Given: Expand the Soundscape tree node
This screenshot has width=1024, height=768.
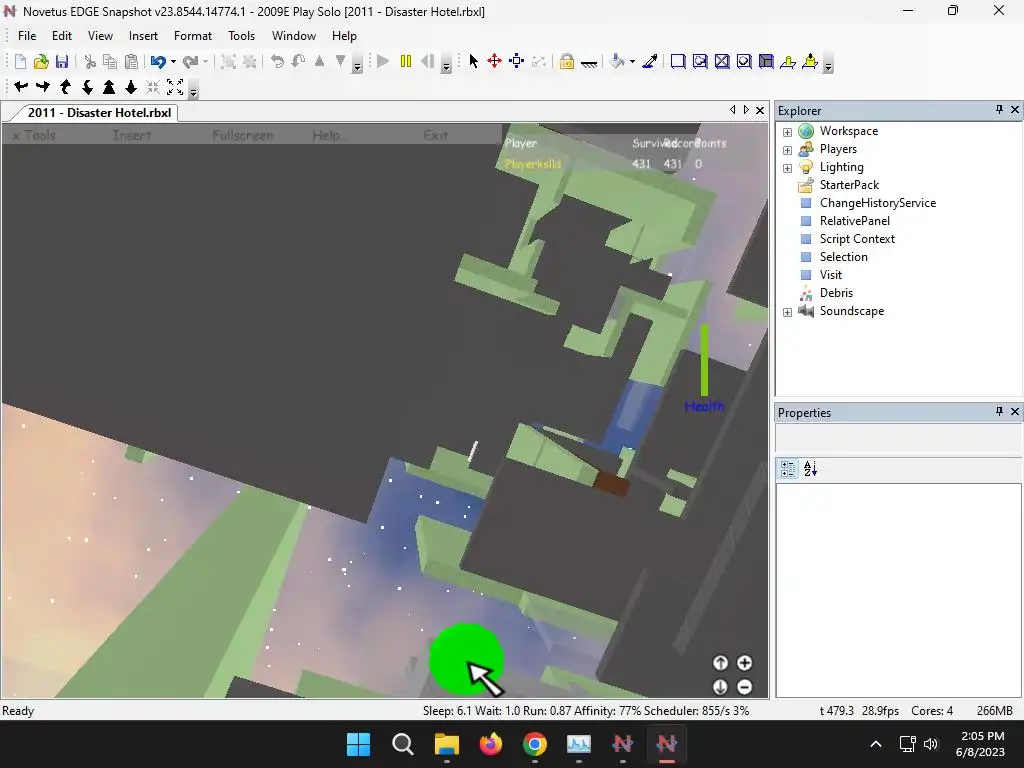Looking at the screenshot, I should (788, 312).
